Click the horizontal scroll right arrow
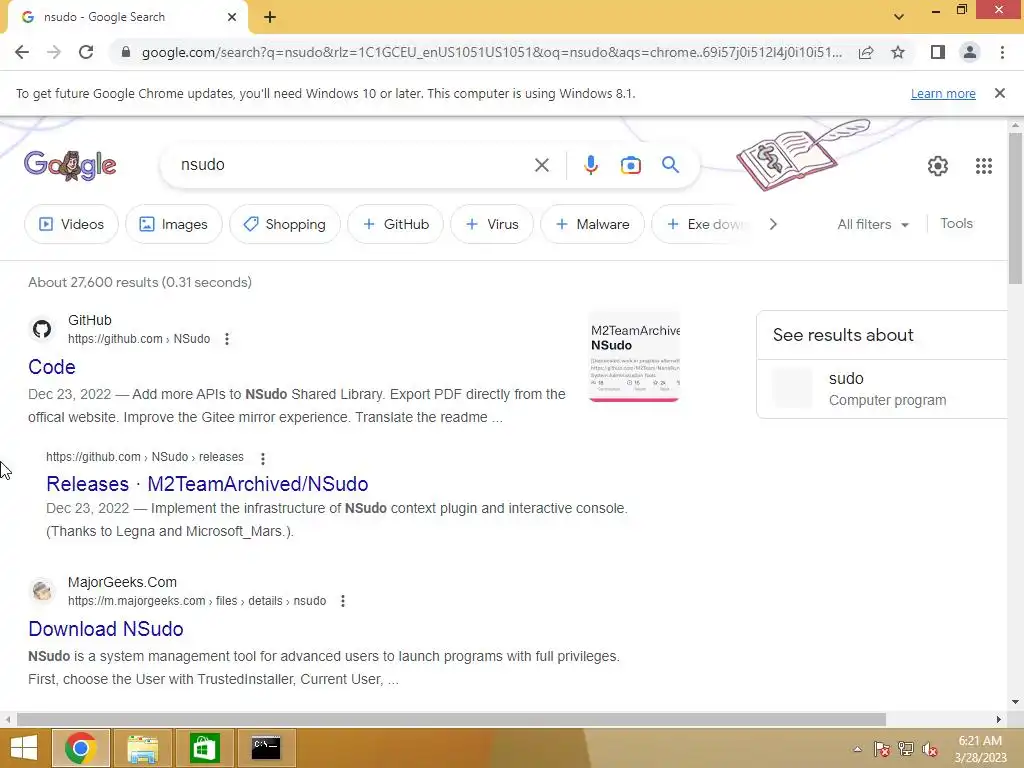Viewport: 1024px width, 768px height. click(999, 719)
